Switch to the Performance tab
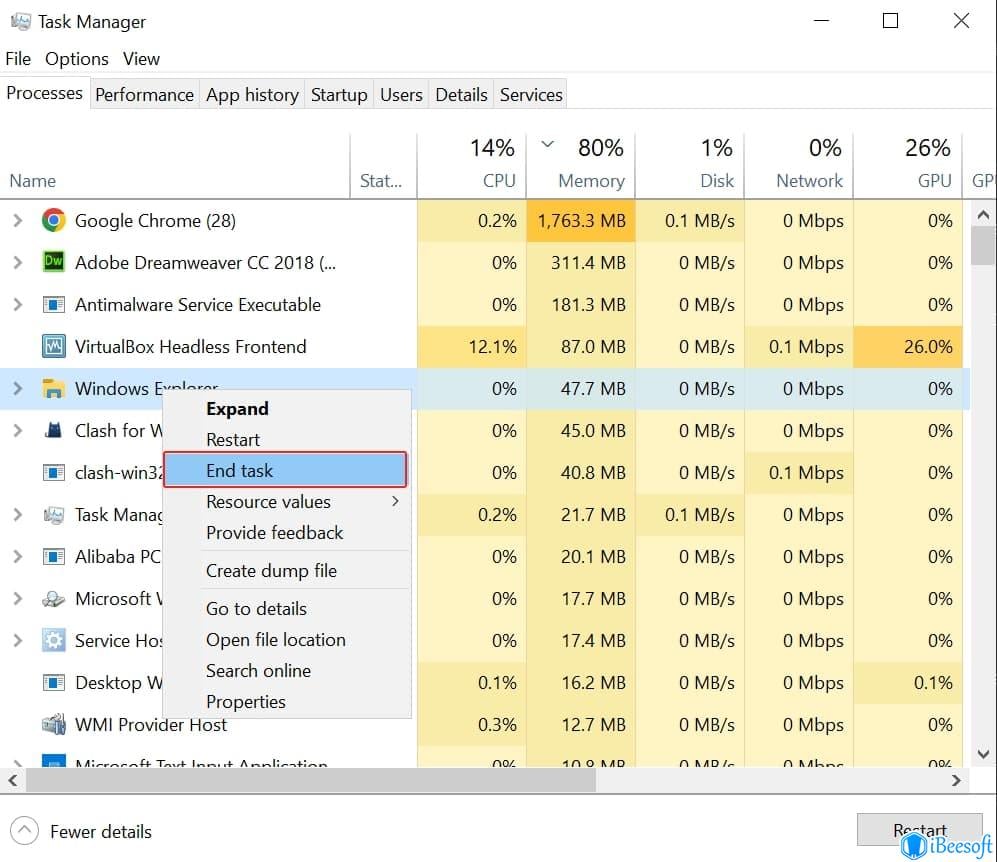The height and width of the screenshot is (862, 997). (144, 95)
